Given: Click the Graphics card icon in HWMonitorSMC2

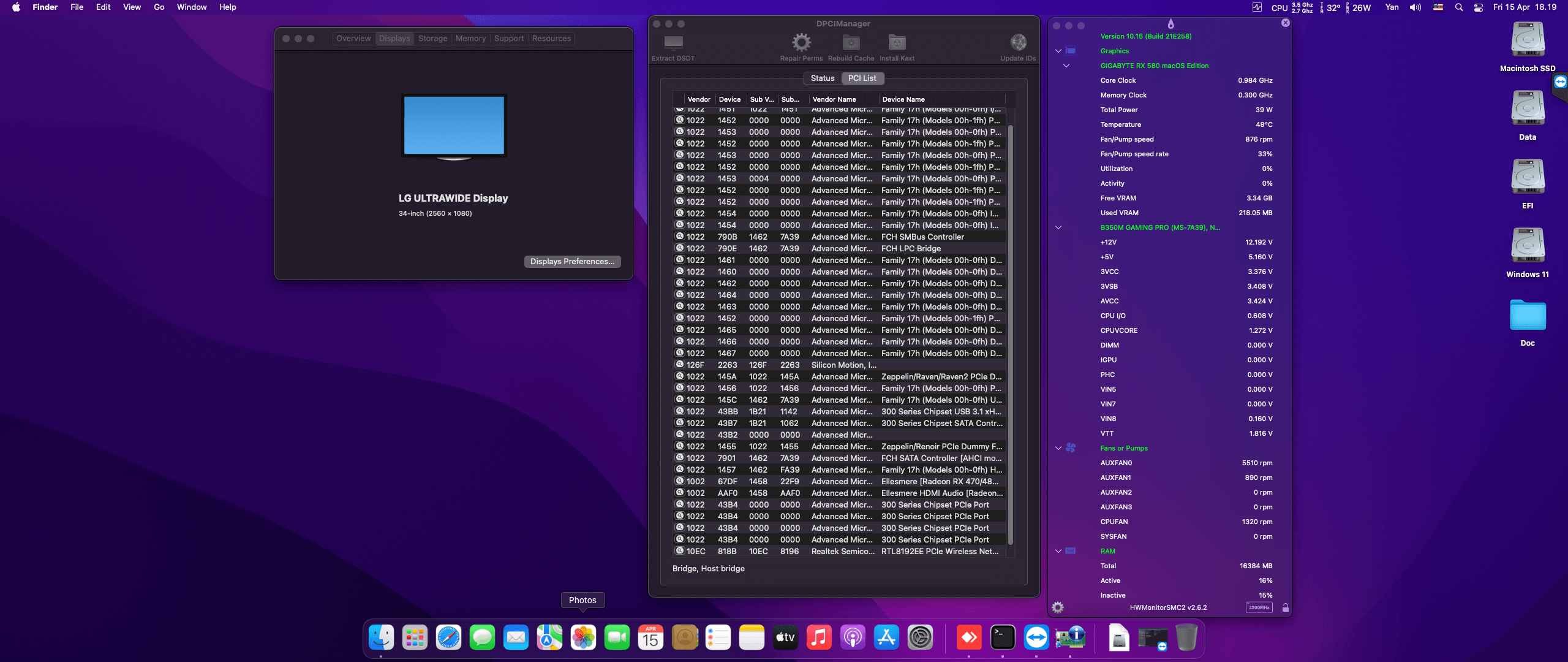Looking at the screenshot, I should coord(1071,51).
